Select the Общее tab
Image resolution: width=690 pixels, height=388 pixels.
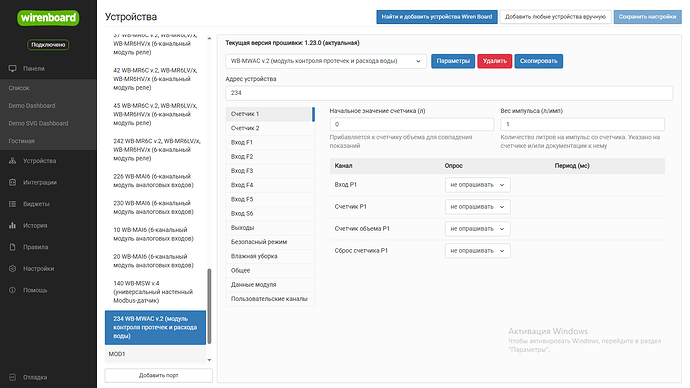270,271
